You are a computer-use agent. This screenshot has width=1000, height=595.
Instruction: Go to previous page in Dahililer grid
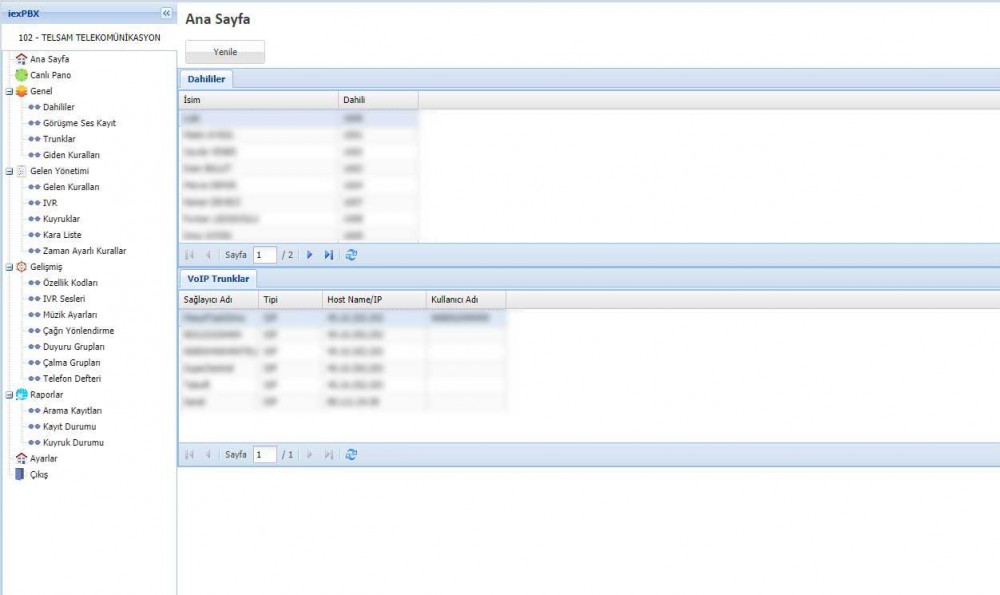click(x=208, y=254)
